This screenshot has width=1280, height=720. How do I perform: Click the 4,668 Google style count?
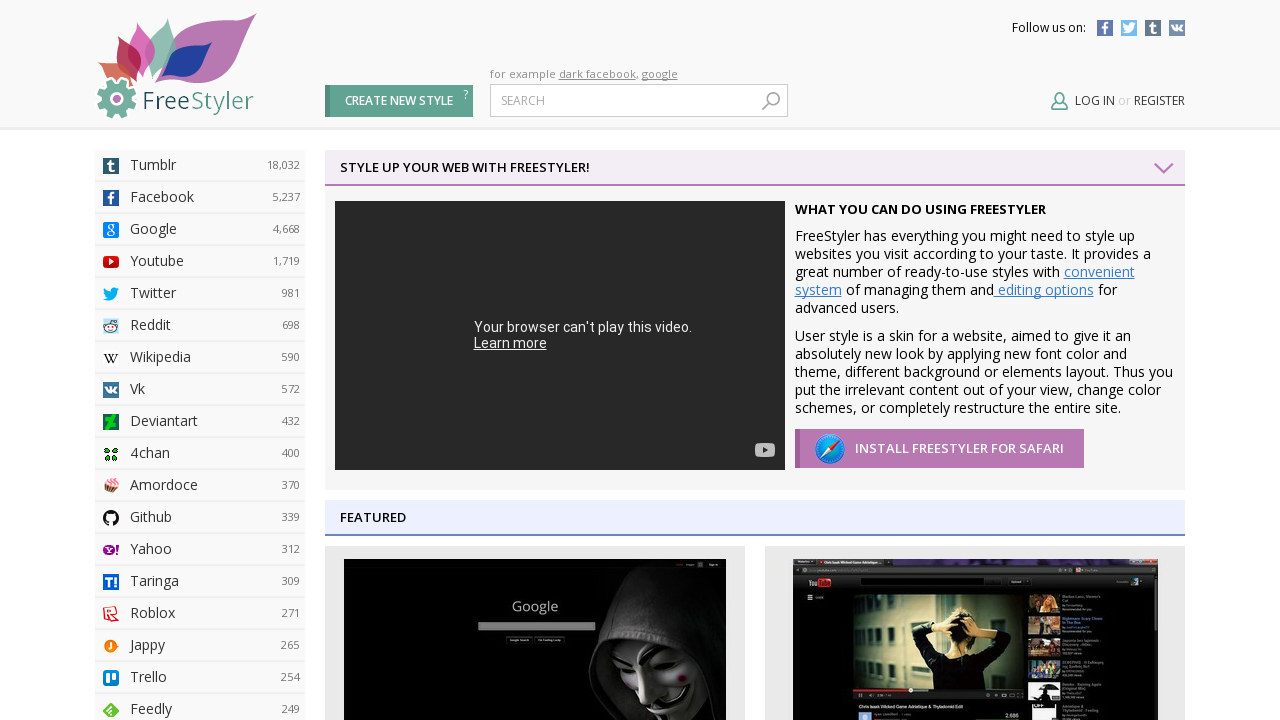pos(286,230)
